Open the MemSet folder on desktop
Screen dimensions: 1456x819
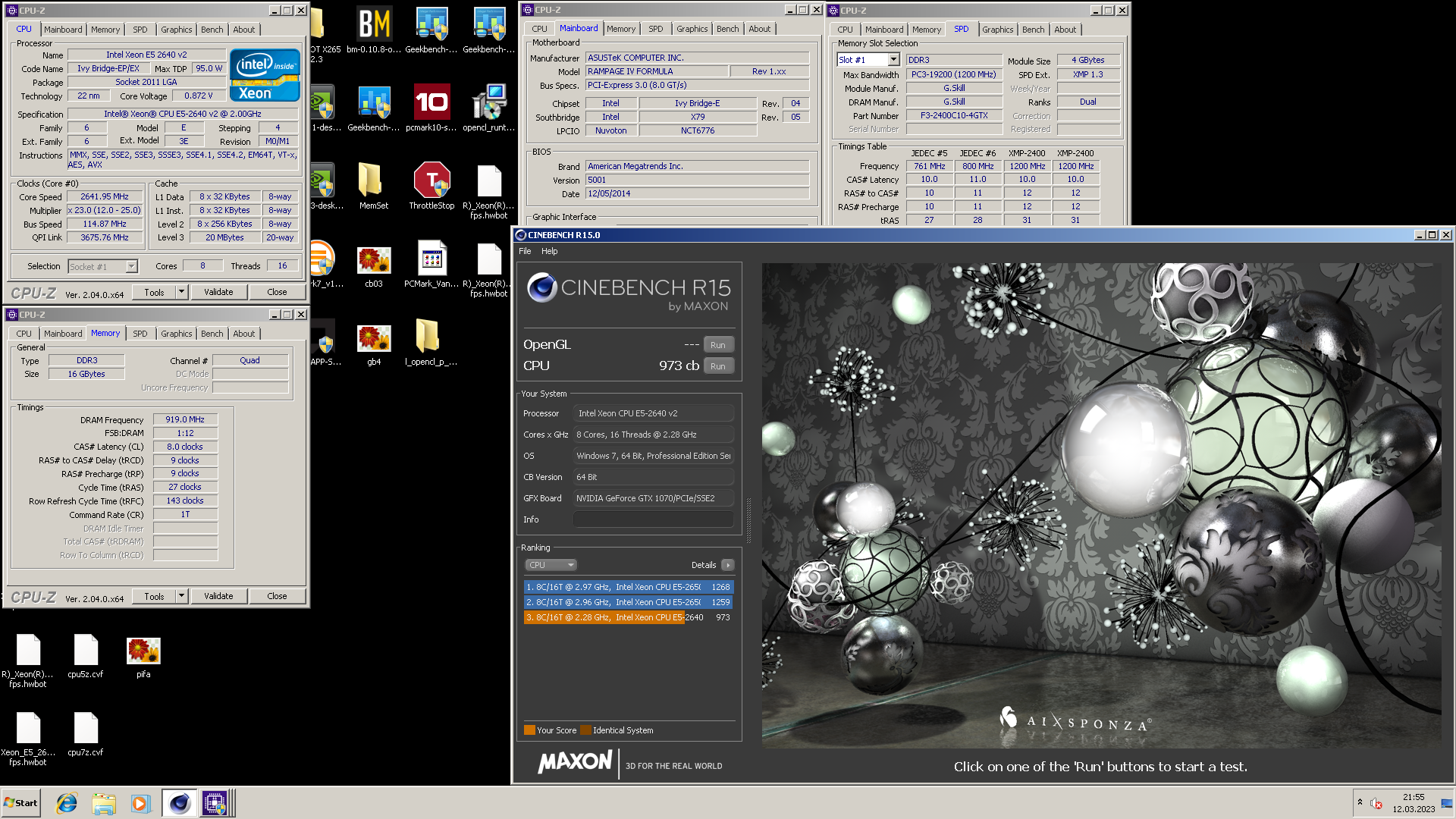tap(374, 187)
